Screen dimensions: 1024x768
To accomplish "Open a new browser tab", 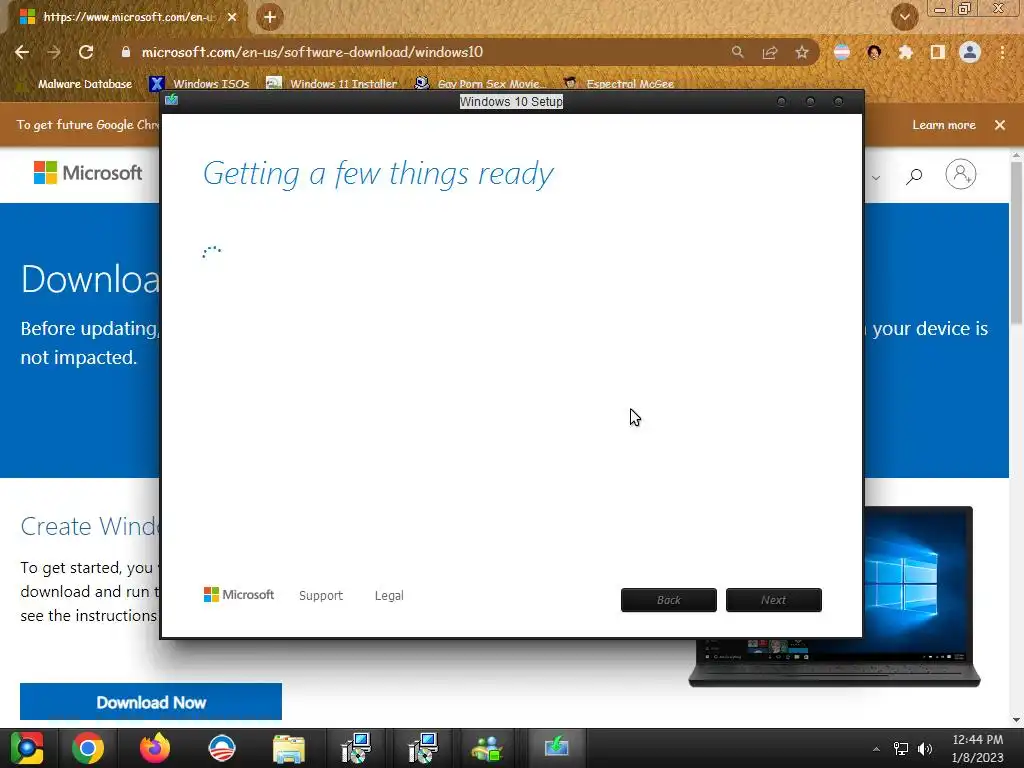I will coord(270,17).
